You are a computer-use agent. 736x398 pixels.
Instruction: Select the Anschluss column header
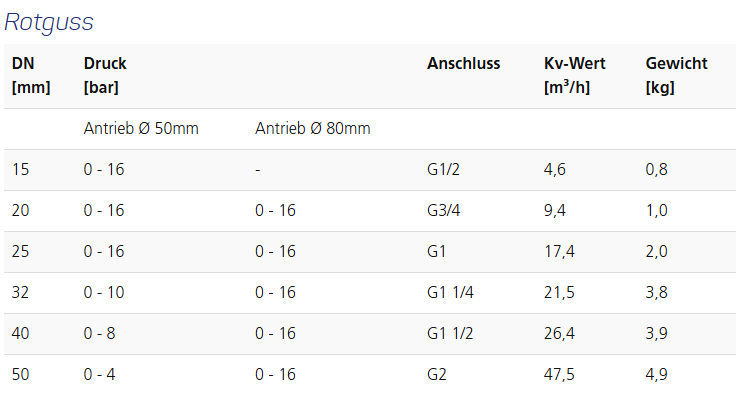pyautogui.click(x=463, y=63)
